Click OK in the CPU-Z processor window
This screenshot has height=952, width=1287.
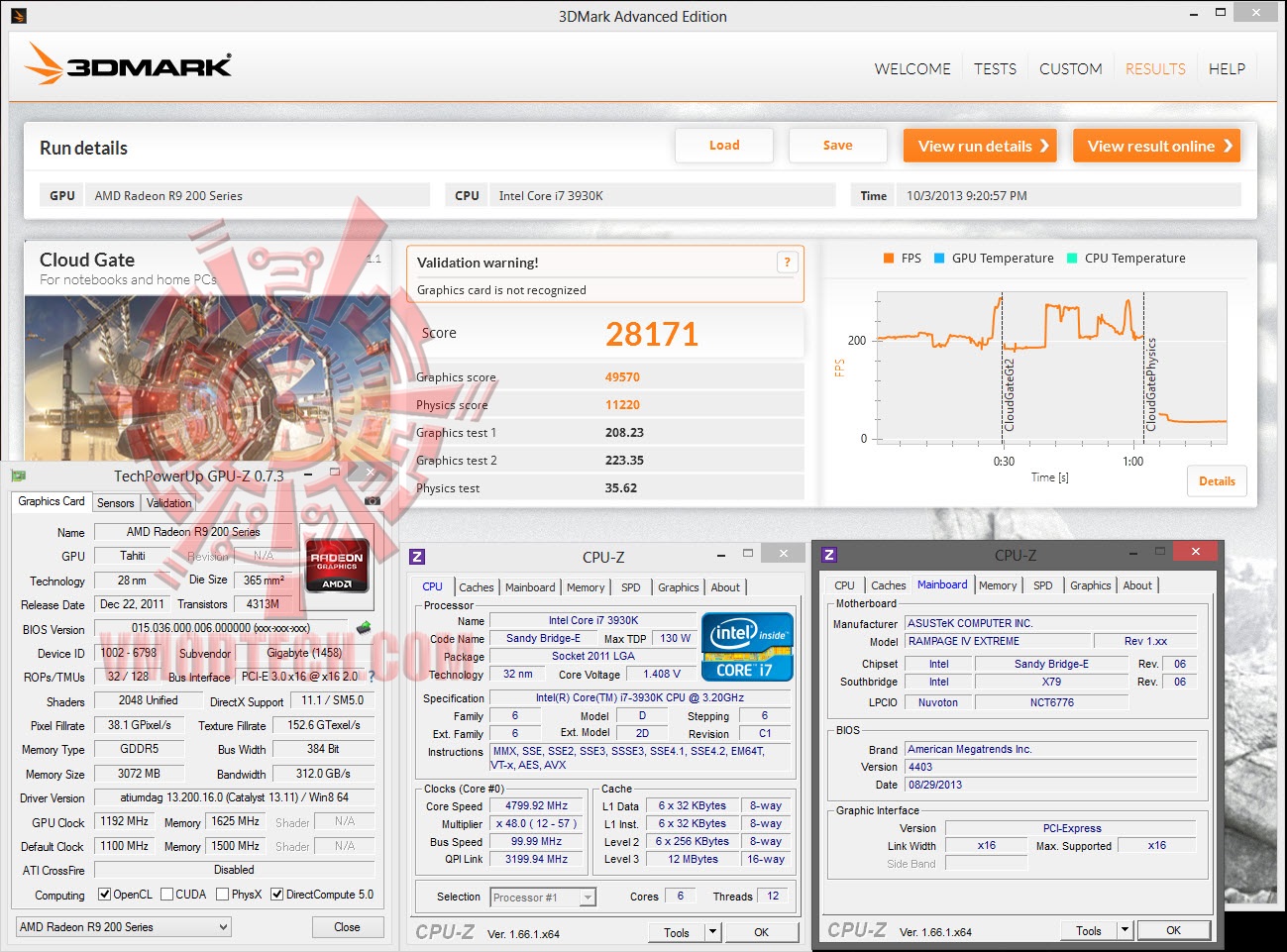[x=761, y=932]
